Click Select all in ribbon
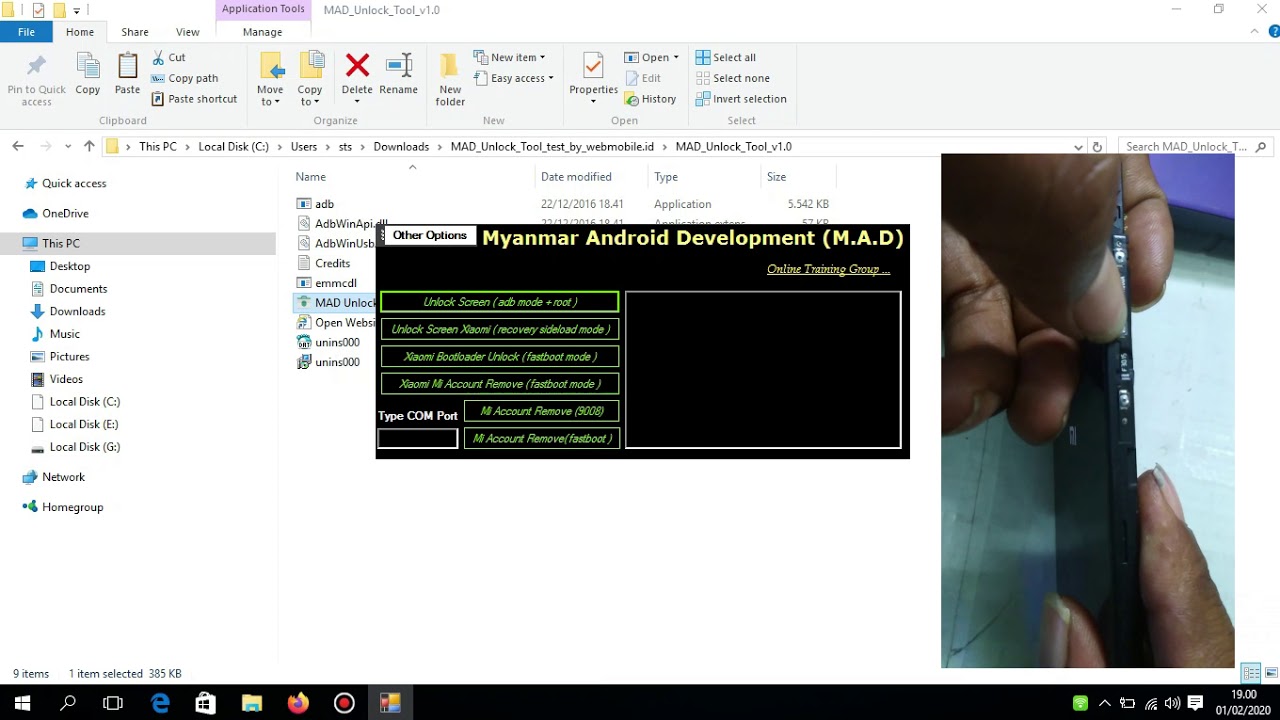 point(725,57)
